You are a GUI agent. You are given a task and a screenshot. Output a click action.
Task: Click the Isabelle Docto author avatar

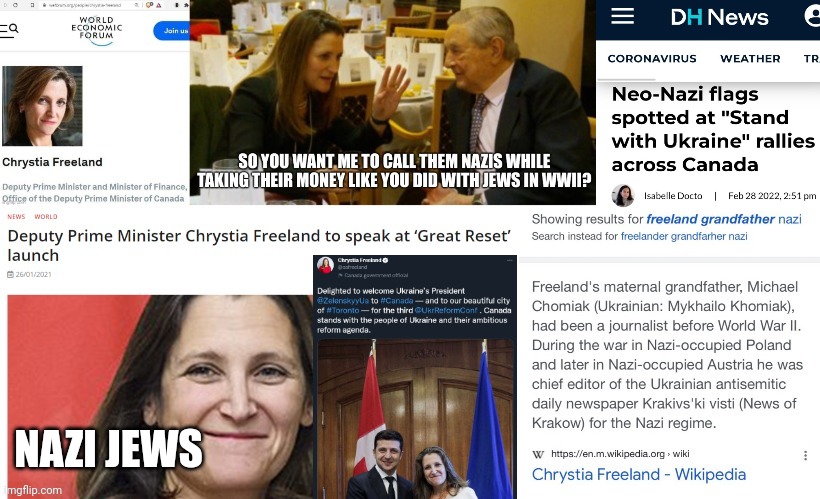[623, 195]
